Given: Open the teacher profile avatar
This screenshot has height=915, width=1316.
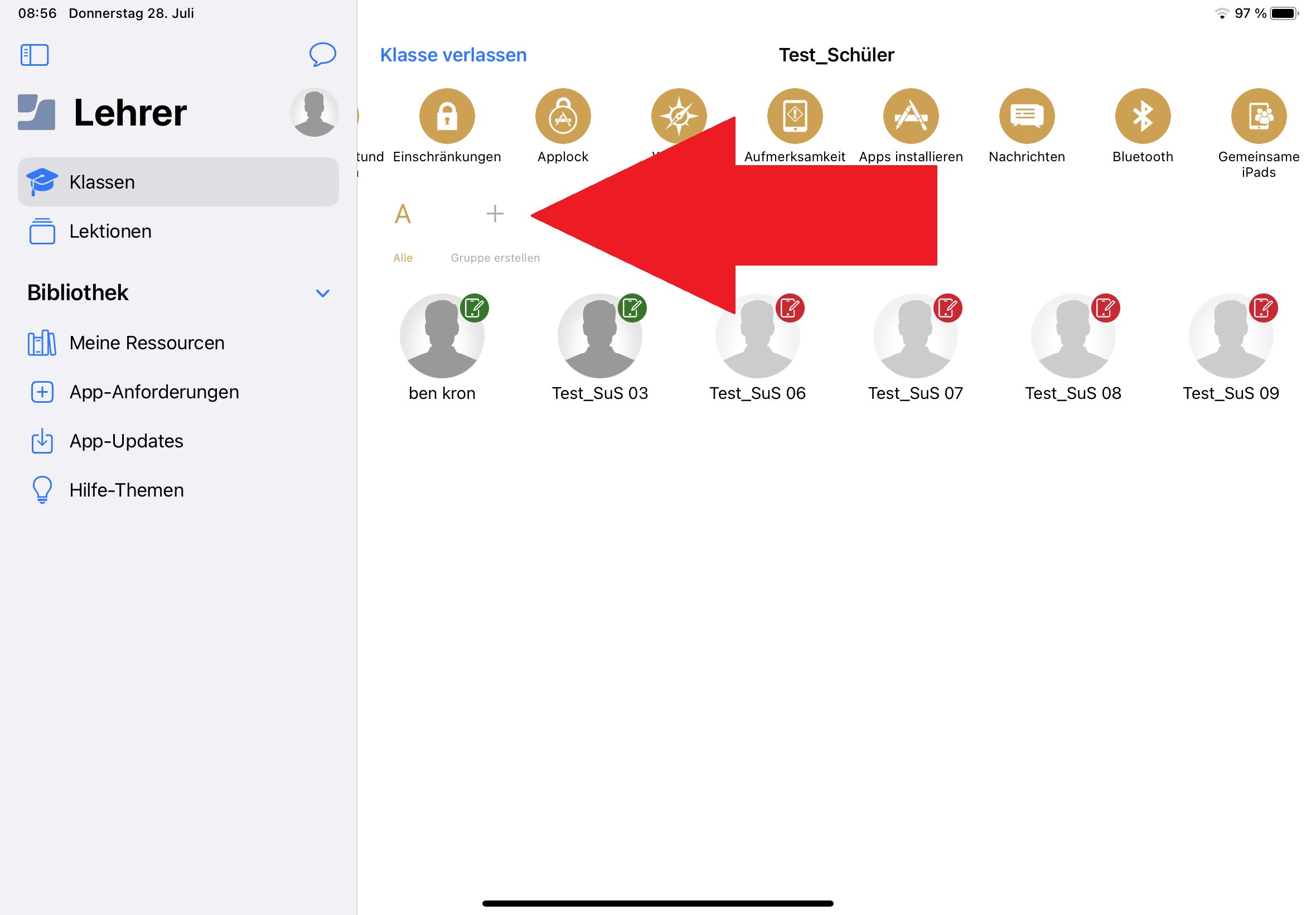Looking at the screenshot, I should (x=314, y=112).
